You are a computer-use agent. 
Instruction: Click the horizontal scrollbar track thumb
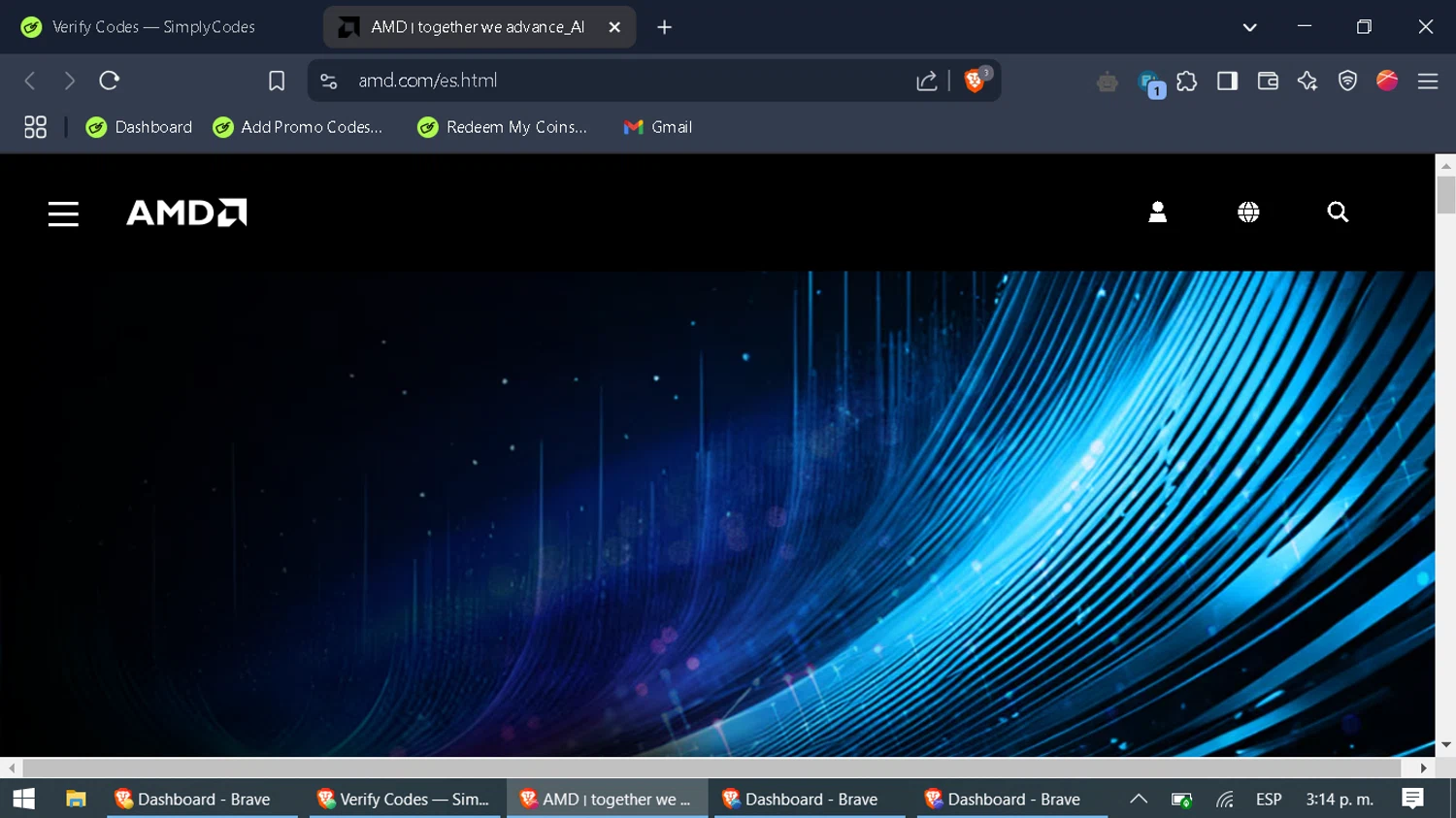tap(711, 768)
